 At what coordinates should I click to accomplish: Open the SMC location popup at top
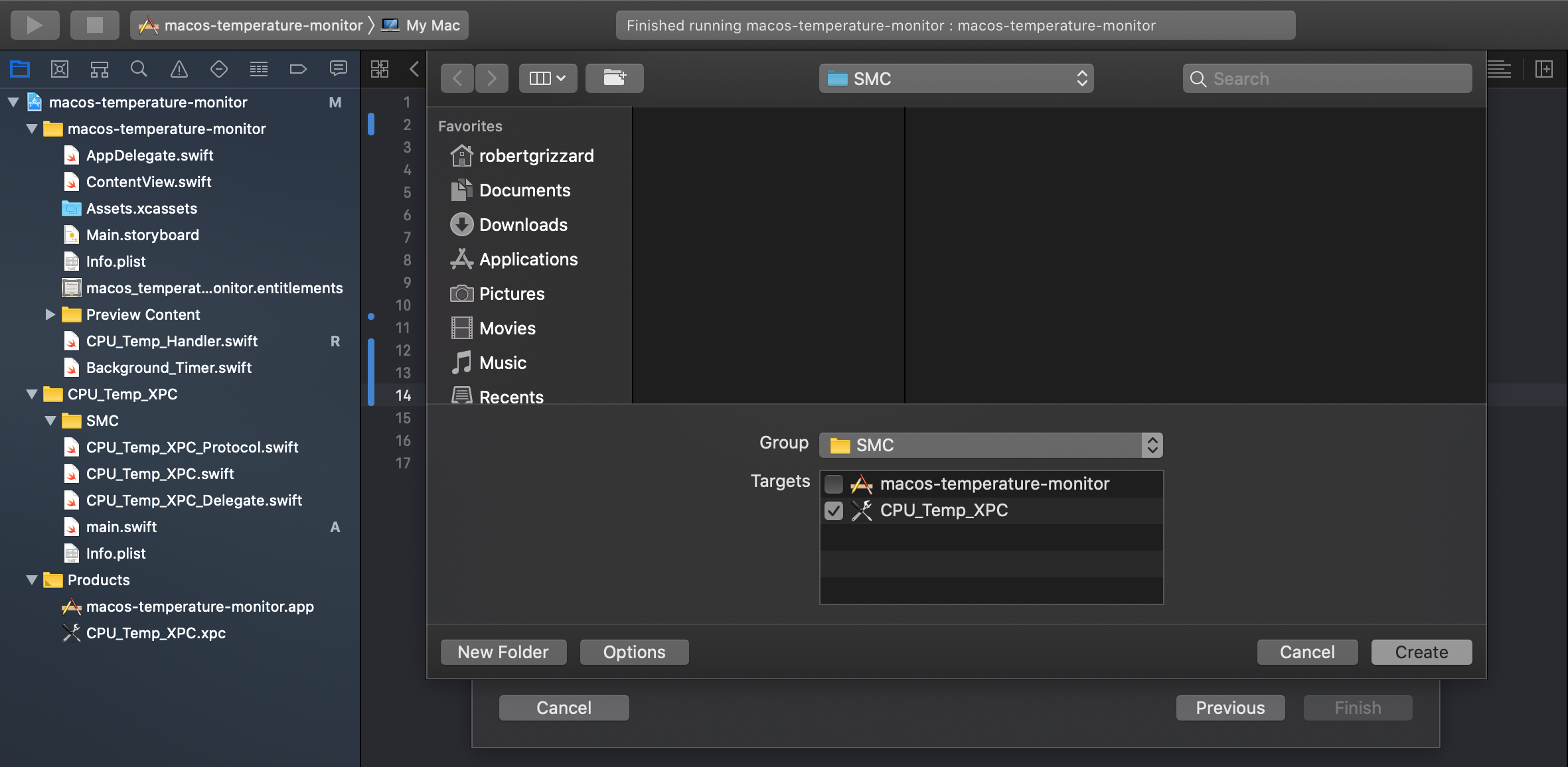click(956, 78)
